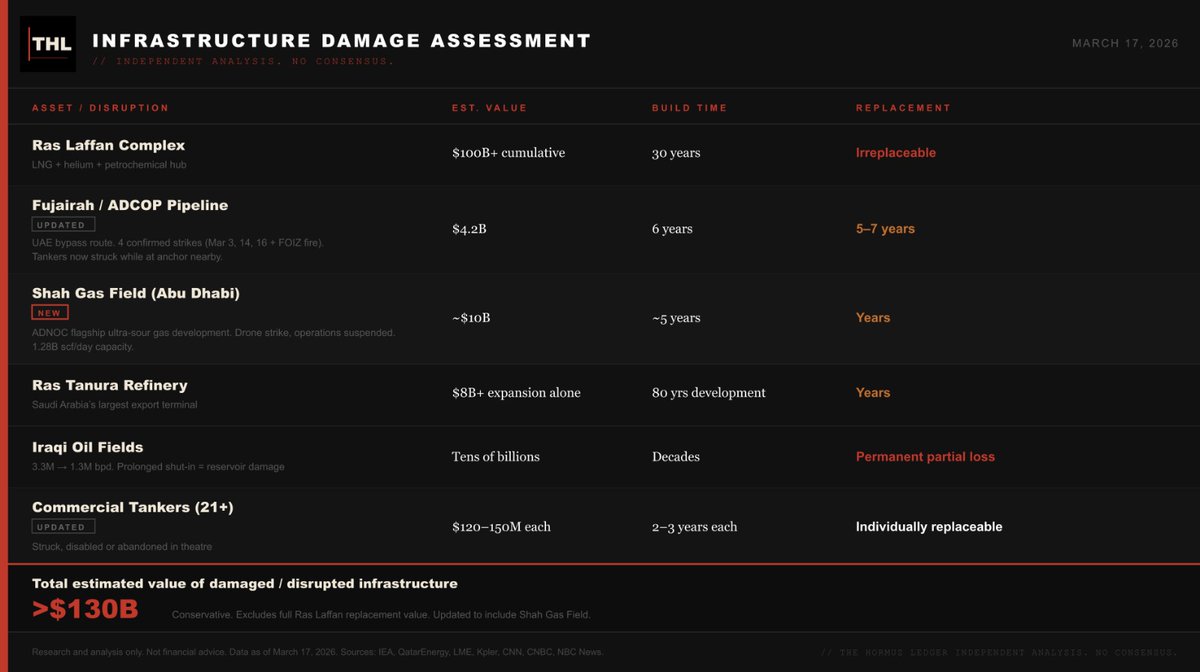Screen dimensions: 1200x672
Task: Click the Tens of billions value
Action: tap(496, 457)
